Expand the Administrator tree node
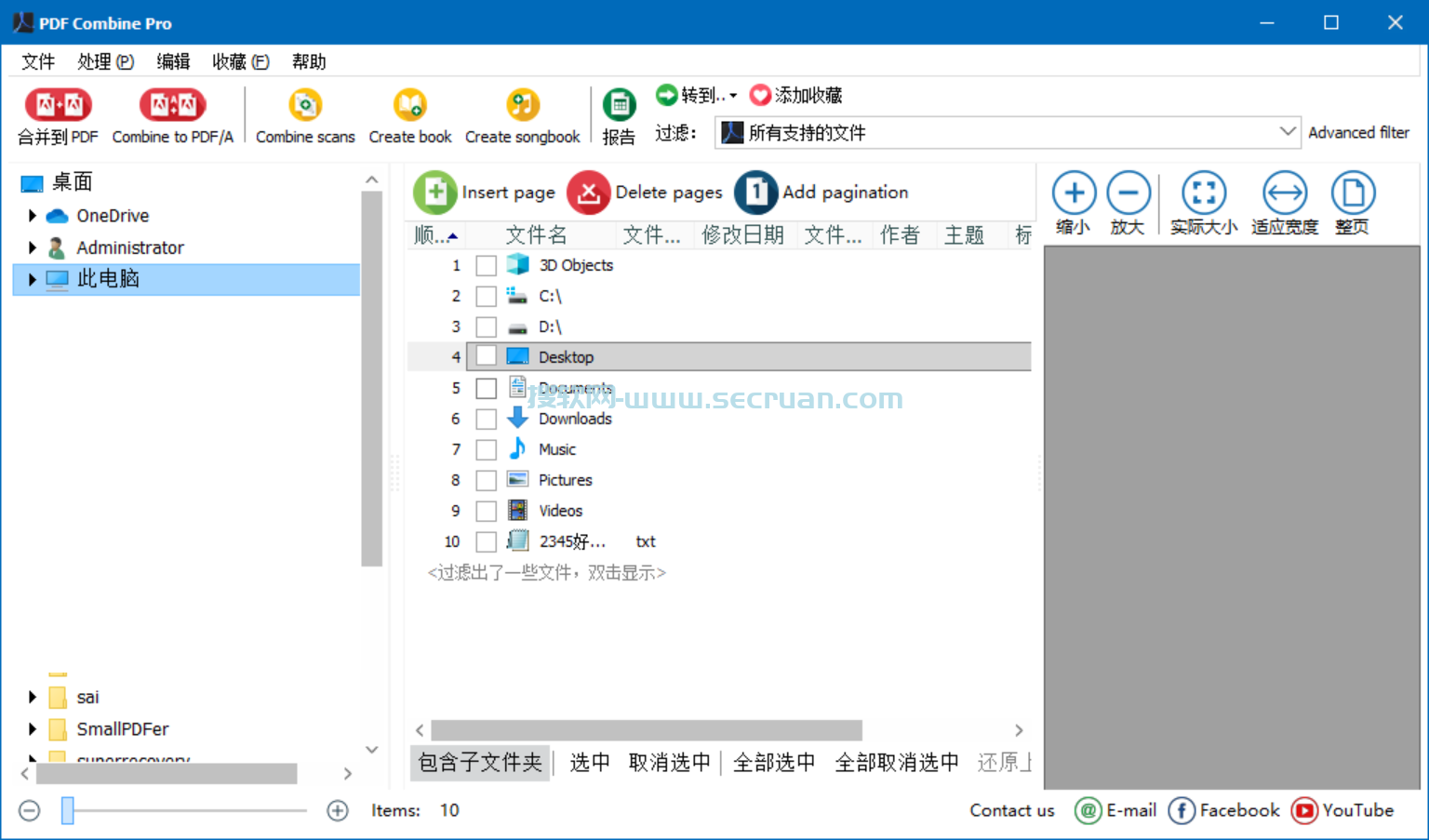Viewport: 1429px width, 840px height. pos(33,247)
